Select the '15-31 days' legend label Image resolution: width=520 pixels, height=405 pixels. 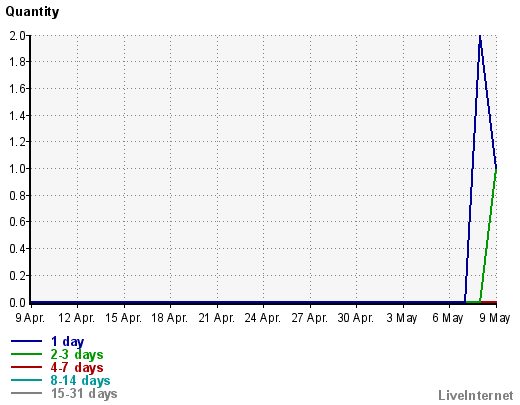coord(84,393)
